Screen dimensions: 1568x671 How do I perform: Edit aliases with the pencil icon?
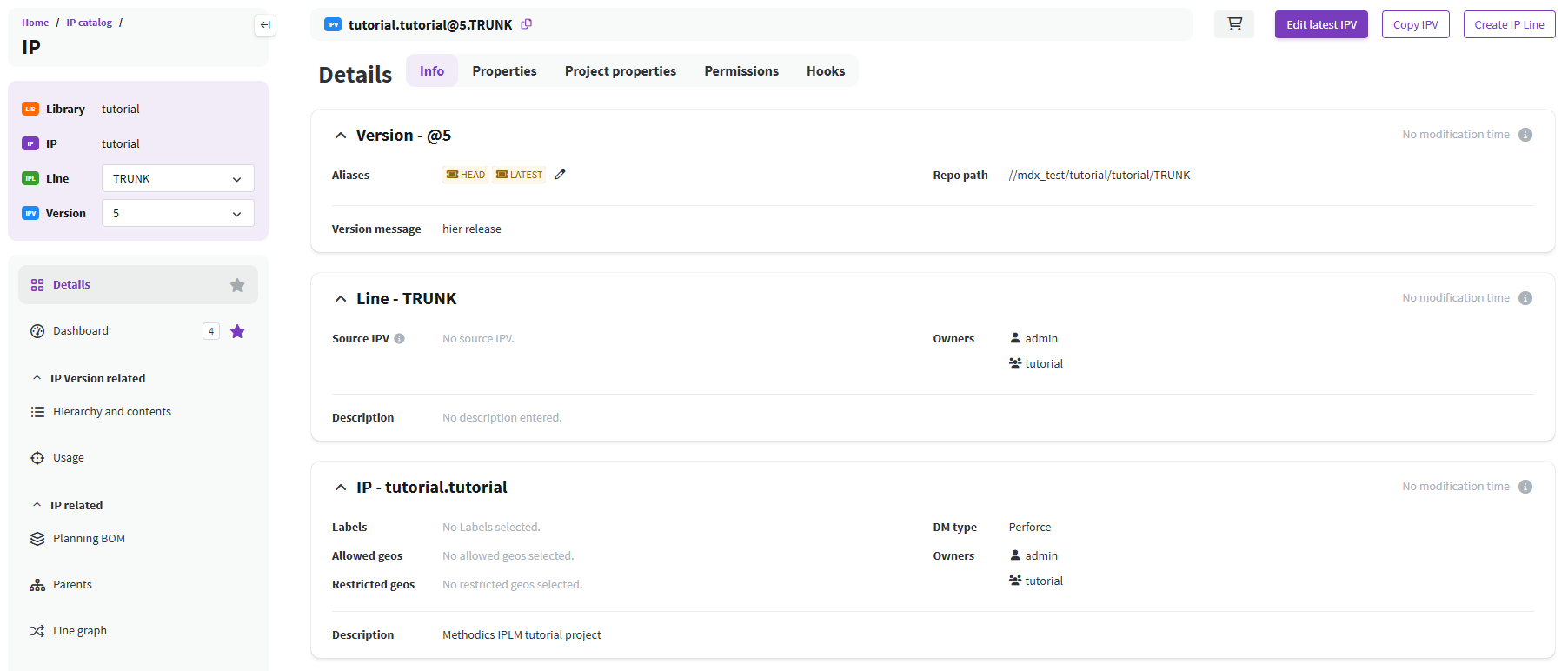pos(560,175)
